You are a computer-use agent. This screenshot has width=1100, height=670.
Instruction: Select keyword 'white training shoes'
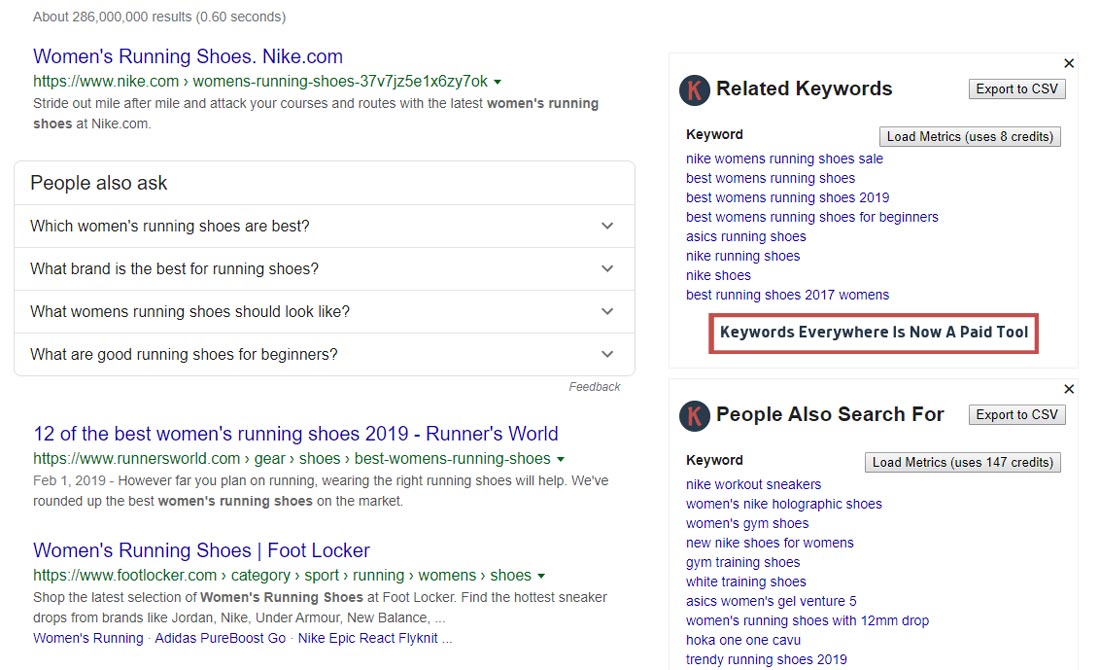tap(746, 582)
